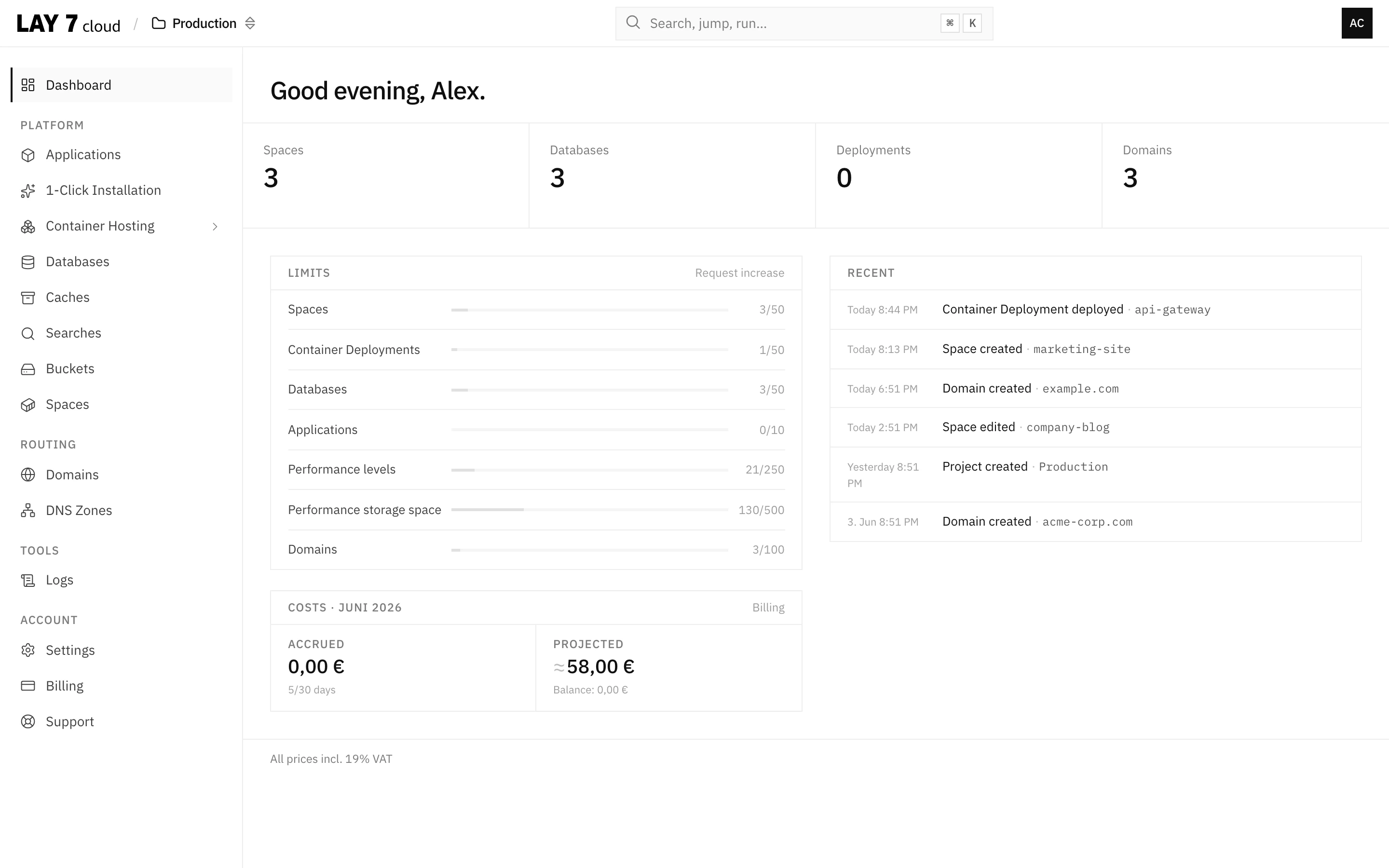1389x868 pixels.
Task: Focus the Search, jump, run field
Action: (803, 24)
